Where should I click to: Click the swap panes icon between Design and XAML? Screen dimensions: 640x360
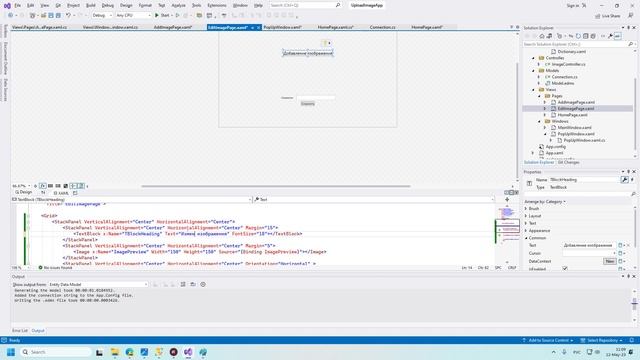pyautogui.click(x=43, y=193)
